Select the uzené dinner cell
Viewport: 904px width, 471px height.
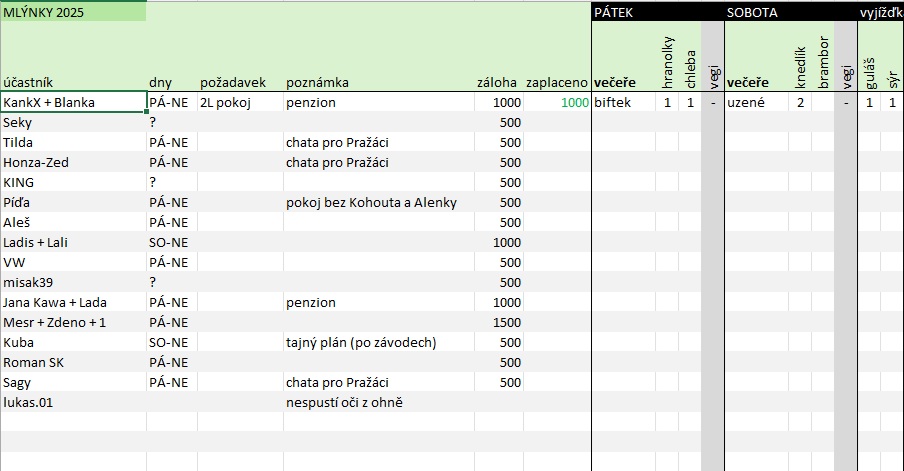click(x=756, y=103)
